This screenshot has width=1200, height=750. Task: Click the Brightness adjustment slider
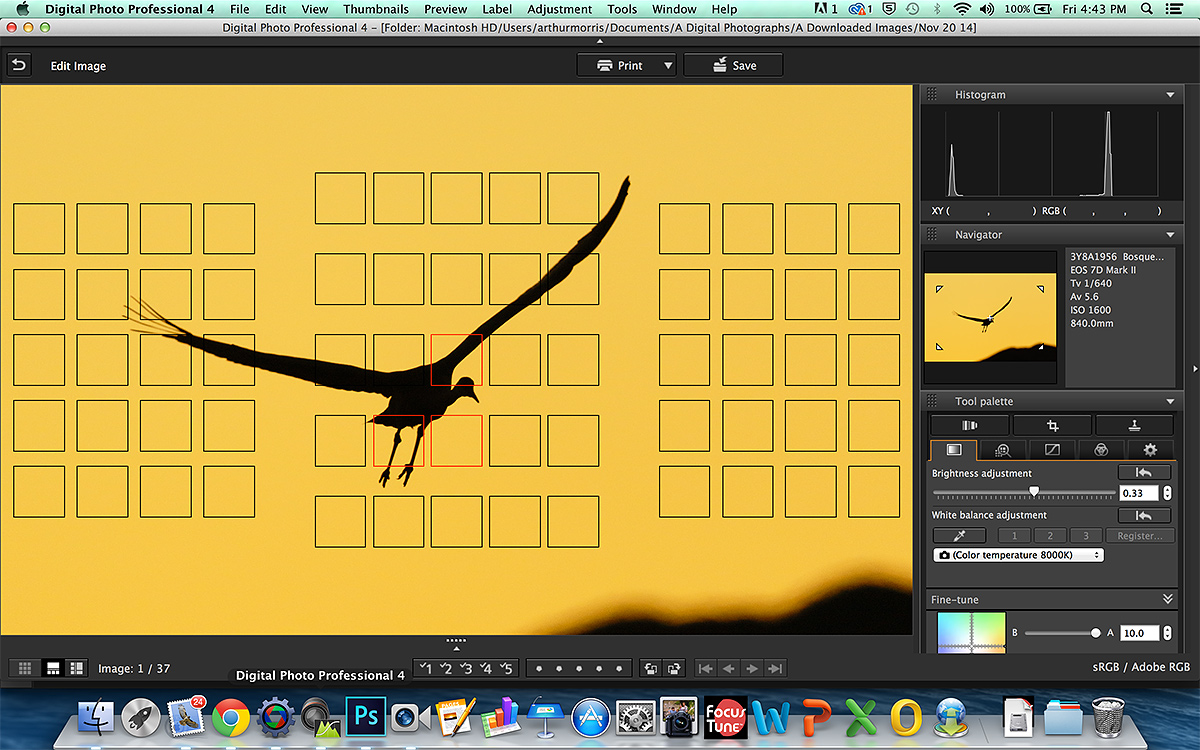[x=1024, y=493]
